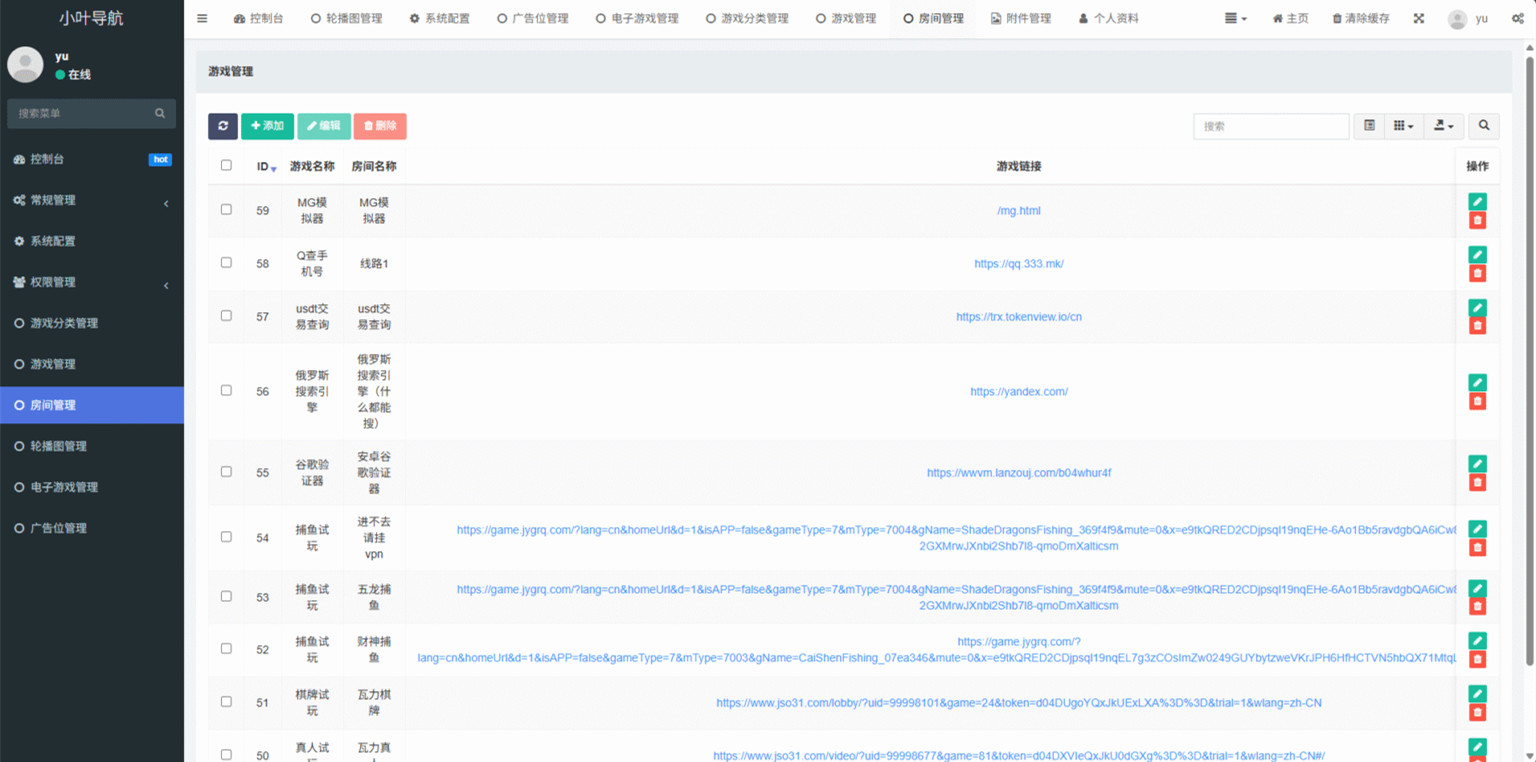Switch to the 游戏管理 top tab
This screenshot has width=1536, height=762.
[x=846, y=19]
